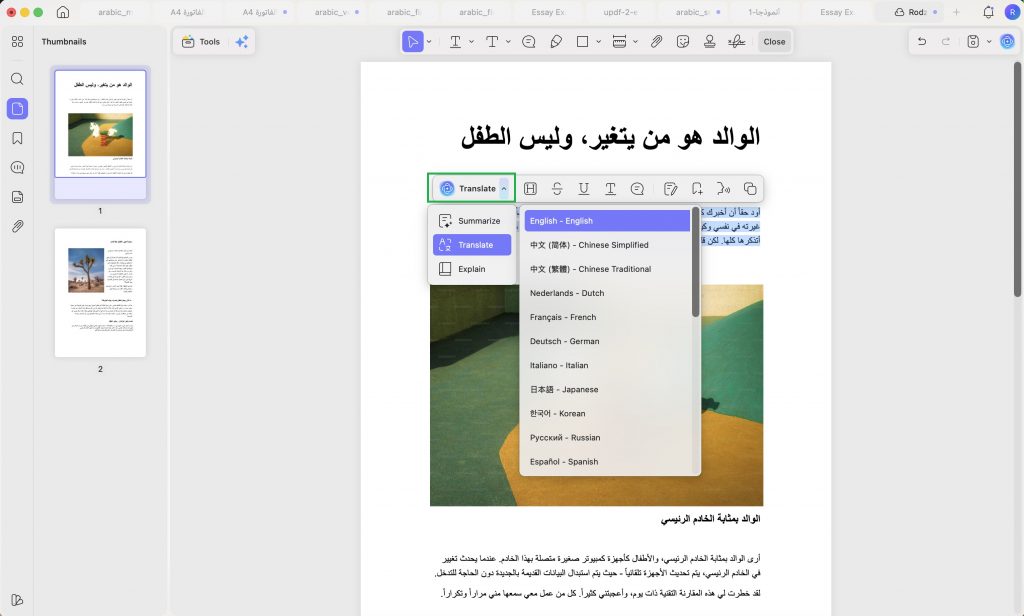Open the page organize grid icon in sidebar

(18, 41)
